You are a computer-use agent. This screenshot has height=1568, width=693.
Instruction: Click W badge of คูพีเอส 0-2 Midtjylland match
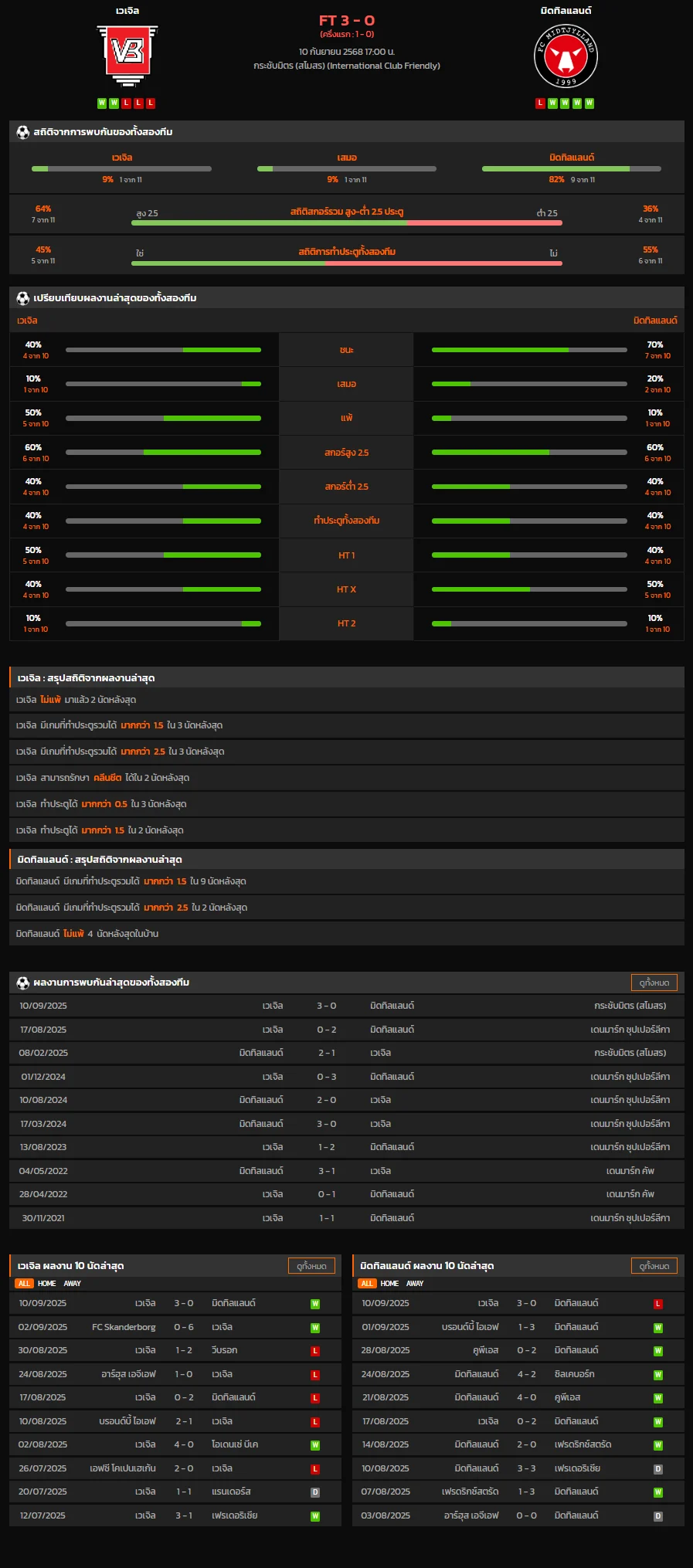[x=658, y=1351]
